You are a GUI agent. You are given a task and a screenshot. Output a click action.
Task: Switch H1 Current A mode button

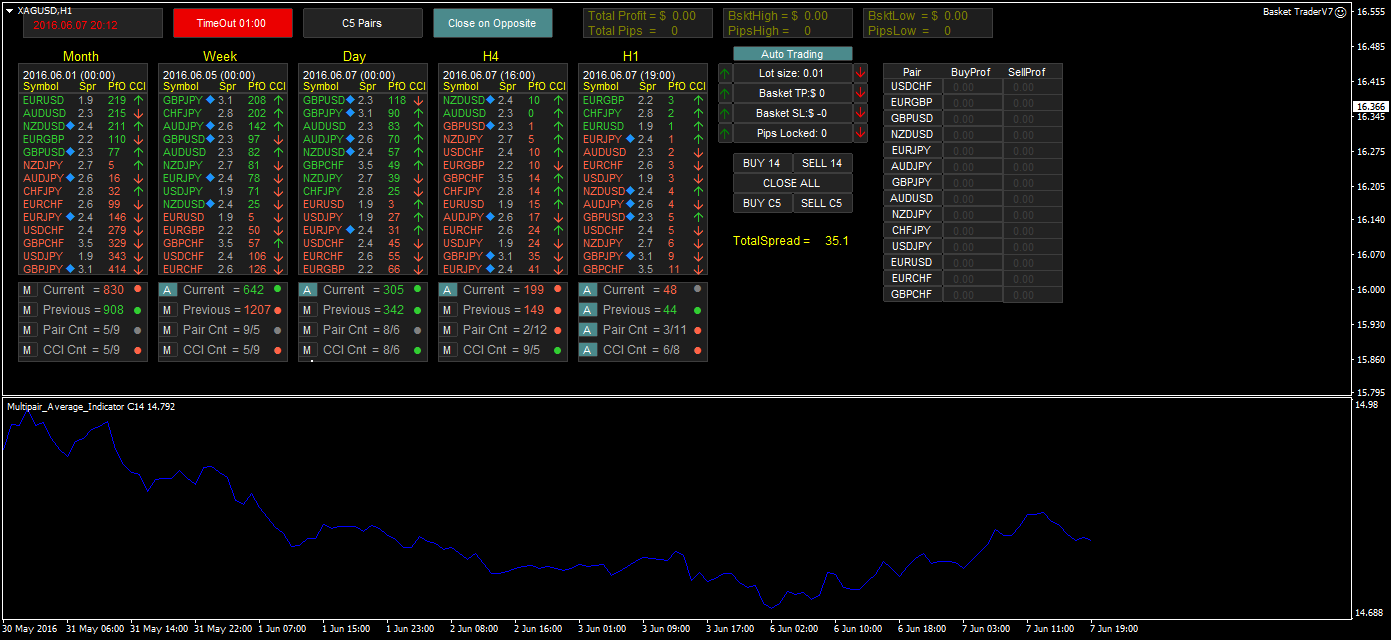pyautogui.click(x=588, y=290)
